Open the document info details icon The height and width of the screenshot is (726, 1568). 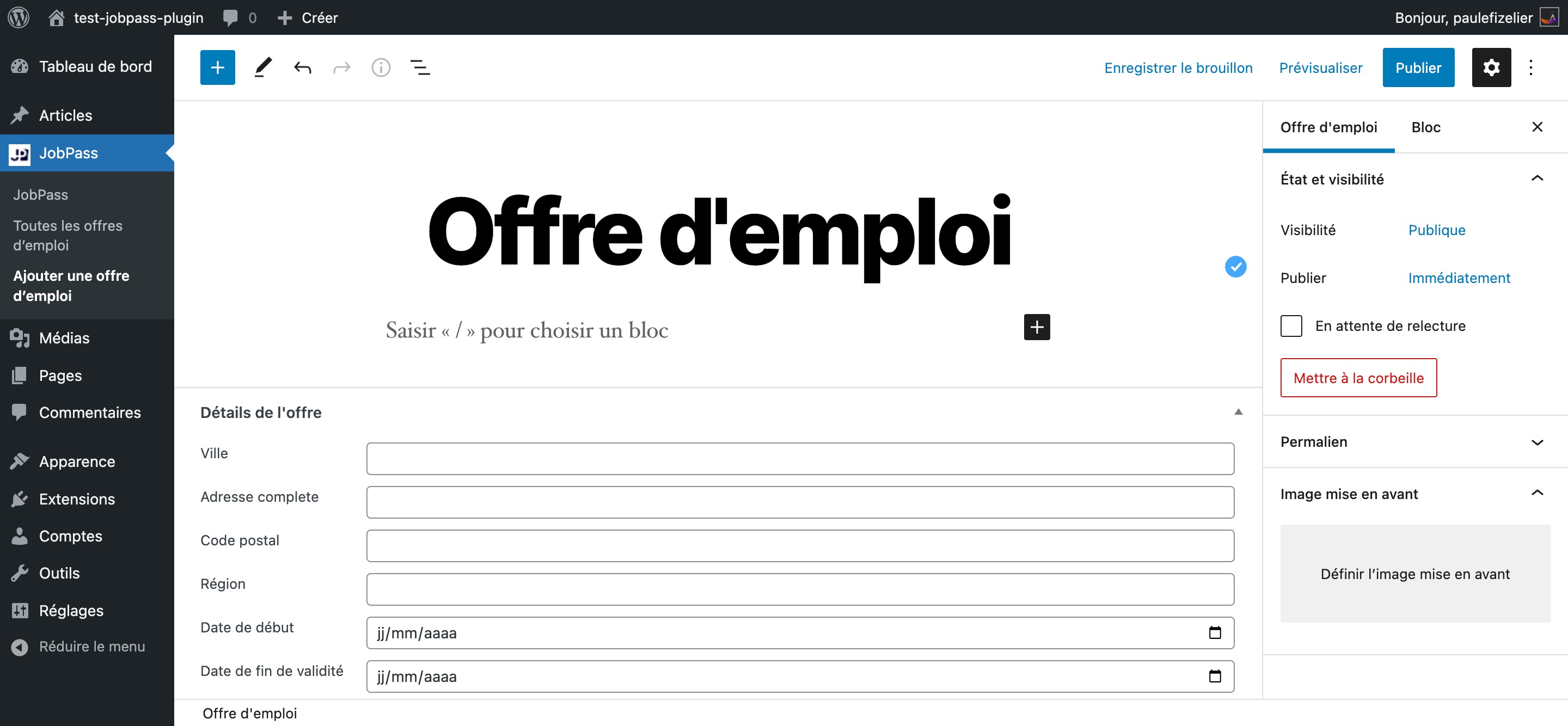coord(381,67)
